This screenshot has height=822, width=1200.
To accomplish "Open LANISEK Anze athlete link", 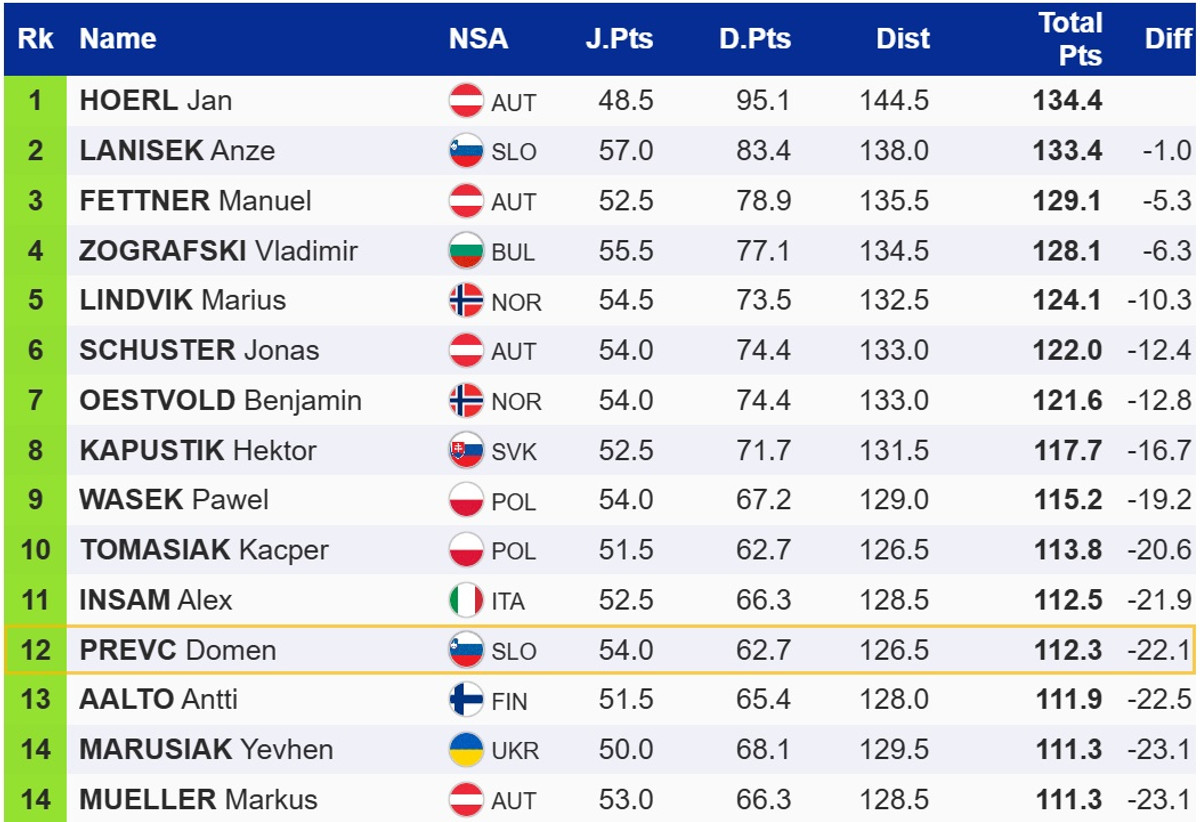I will pyautogui.click(x=177, y=151).
